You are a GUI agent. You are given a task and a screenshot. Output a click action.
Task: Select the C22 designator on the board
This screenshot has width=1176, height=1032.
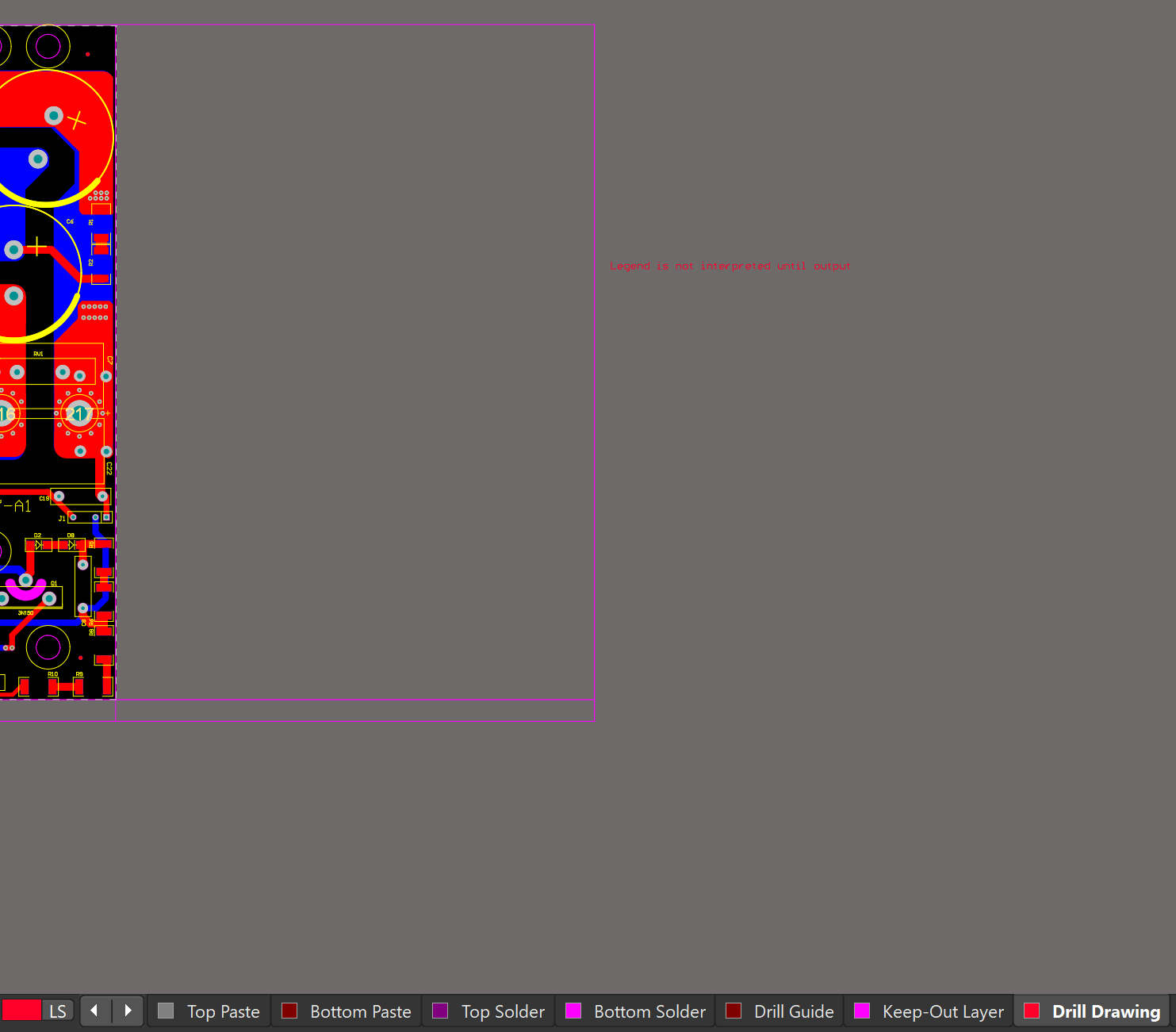[109, 469]
